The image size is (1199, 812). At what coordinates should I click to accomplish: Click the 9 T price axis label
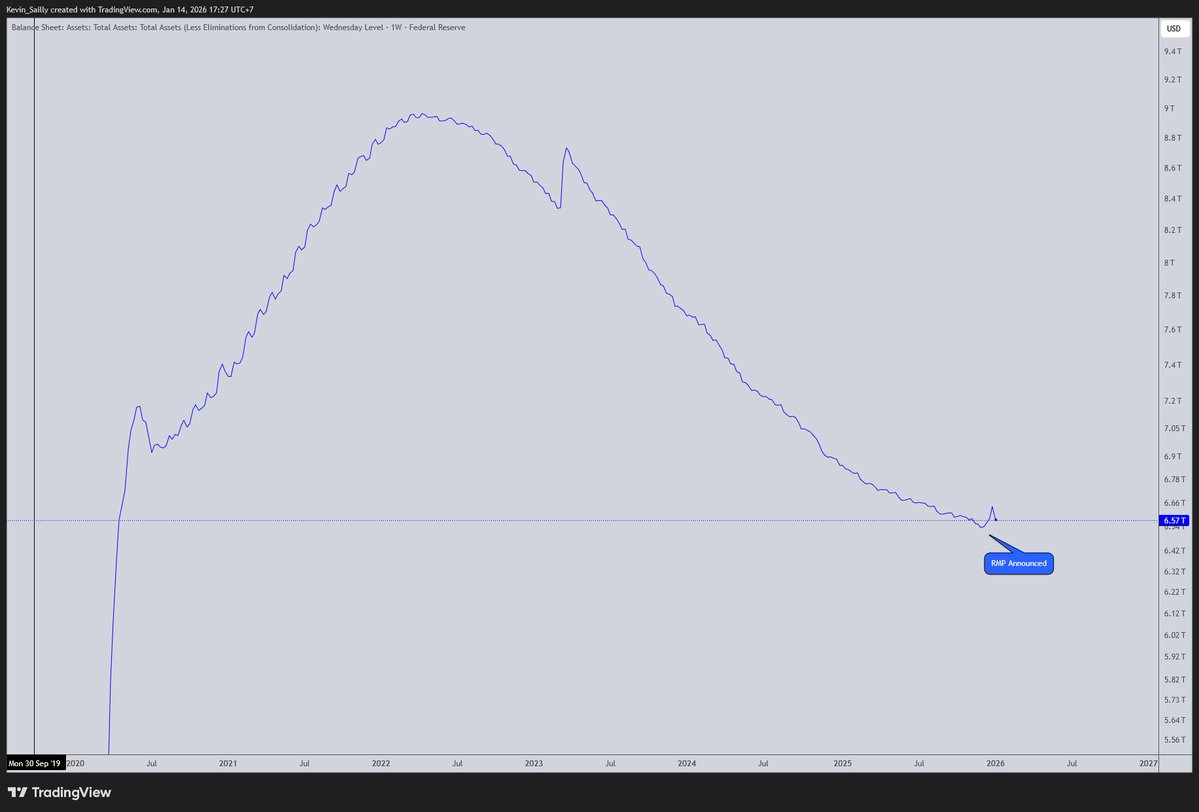coord(1169,109)
